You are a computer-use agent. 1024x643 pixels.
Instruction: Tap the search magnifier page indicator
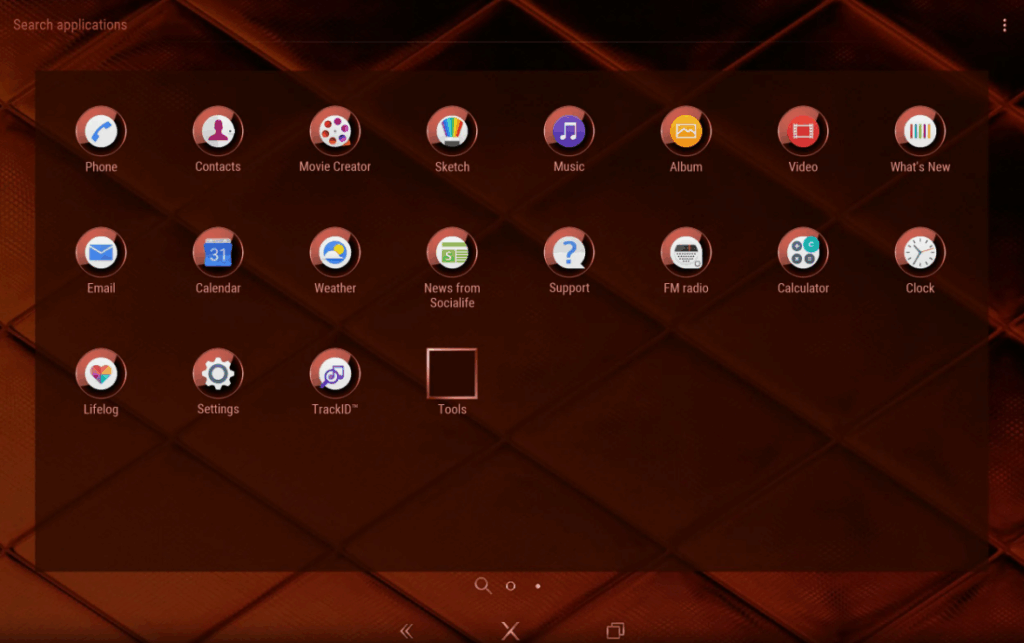(x=483, y=586)
